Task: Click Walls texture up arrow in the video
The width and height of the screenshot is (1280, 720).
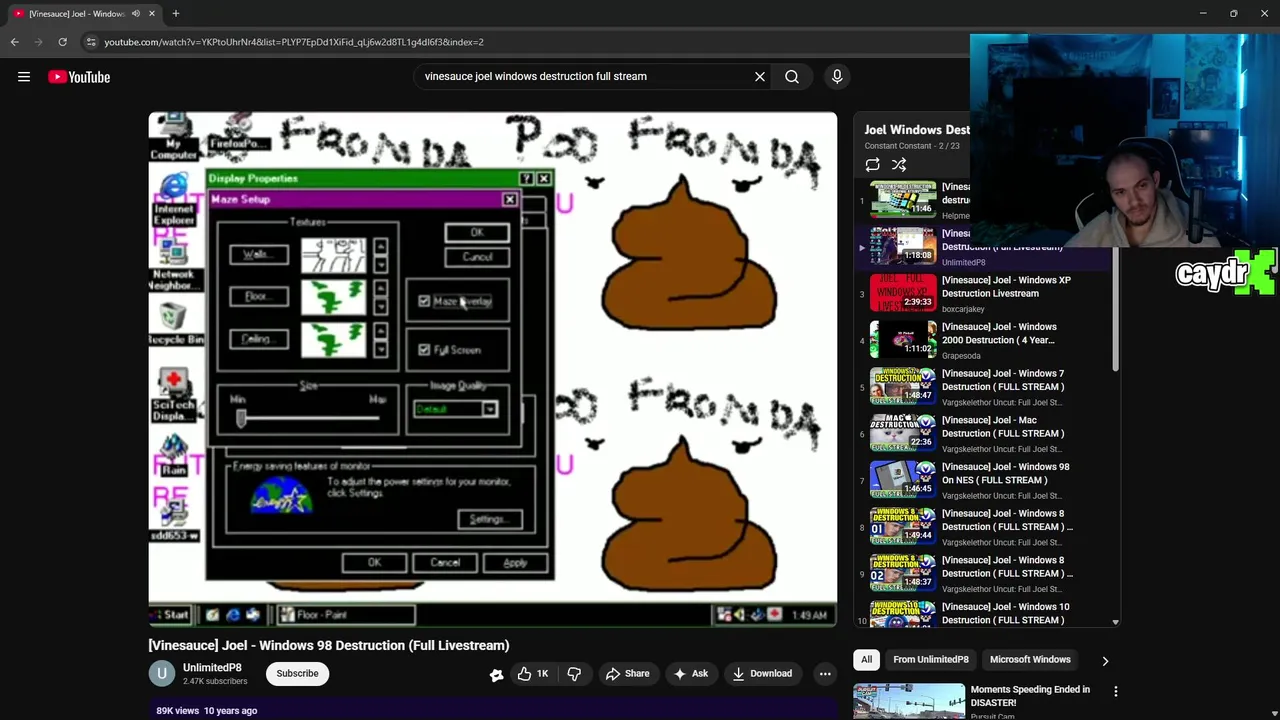Action: pyautogui.click(x=380, y=247)
